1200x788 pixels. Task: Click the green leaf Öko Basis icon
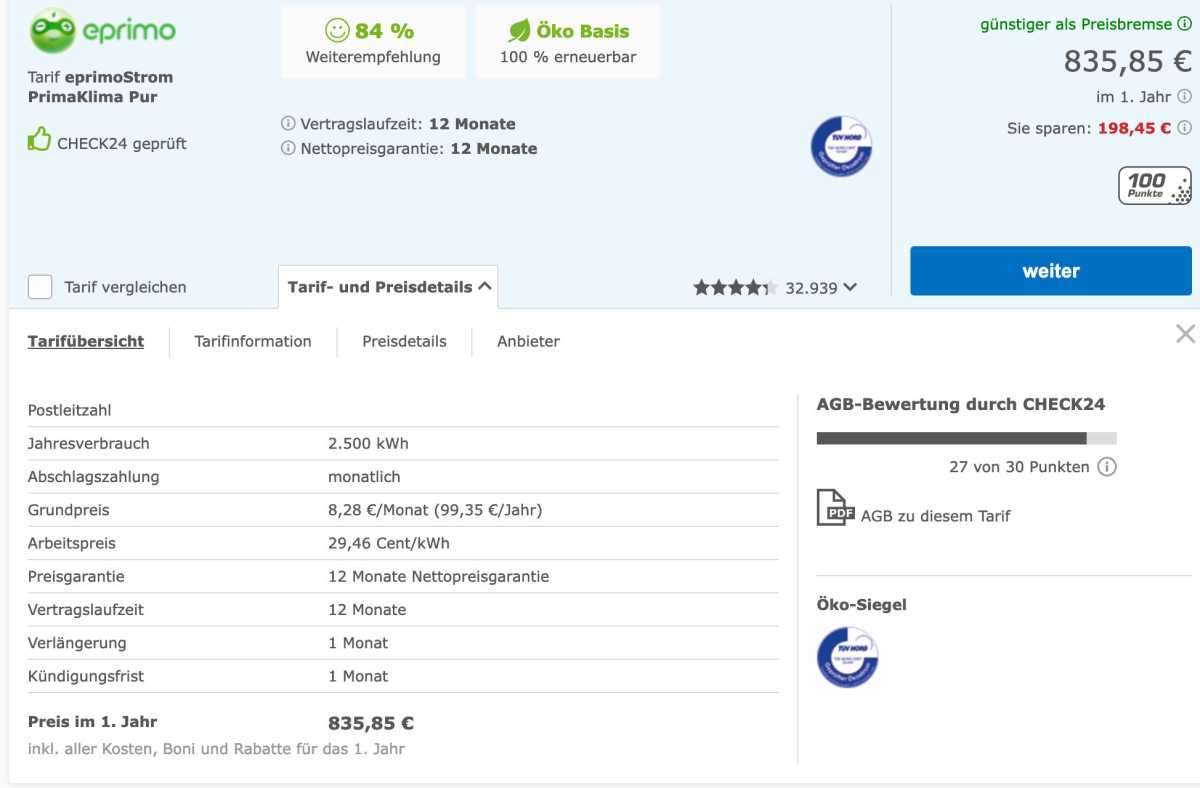tap(519, 31)
